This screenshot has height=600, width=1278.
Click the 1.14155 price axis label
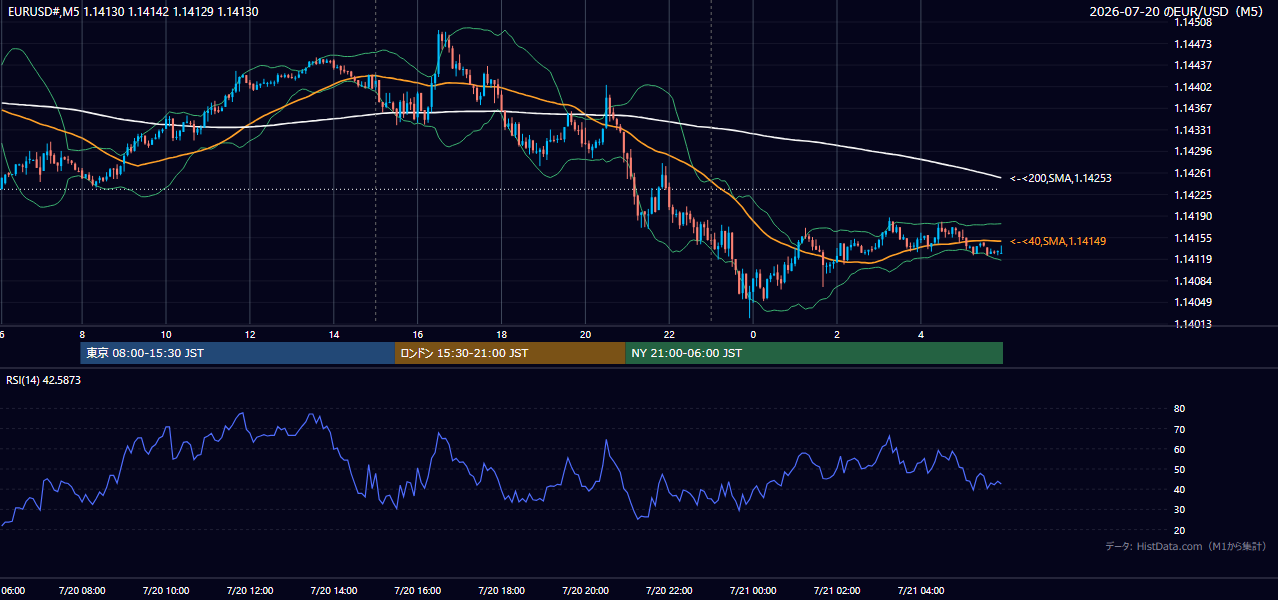click(x=1194, y=238)
